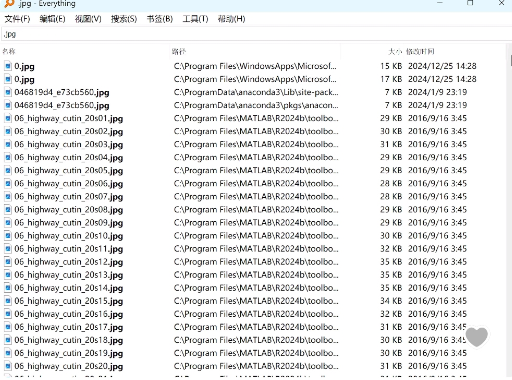512x380 pixels.
Task: Click icon beside 06_highway_cutin_20s10.jpg
Action: (8, 235)
